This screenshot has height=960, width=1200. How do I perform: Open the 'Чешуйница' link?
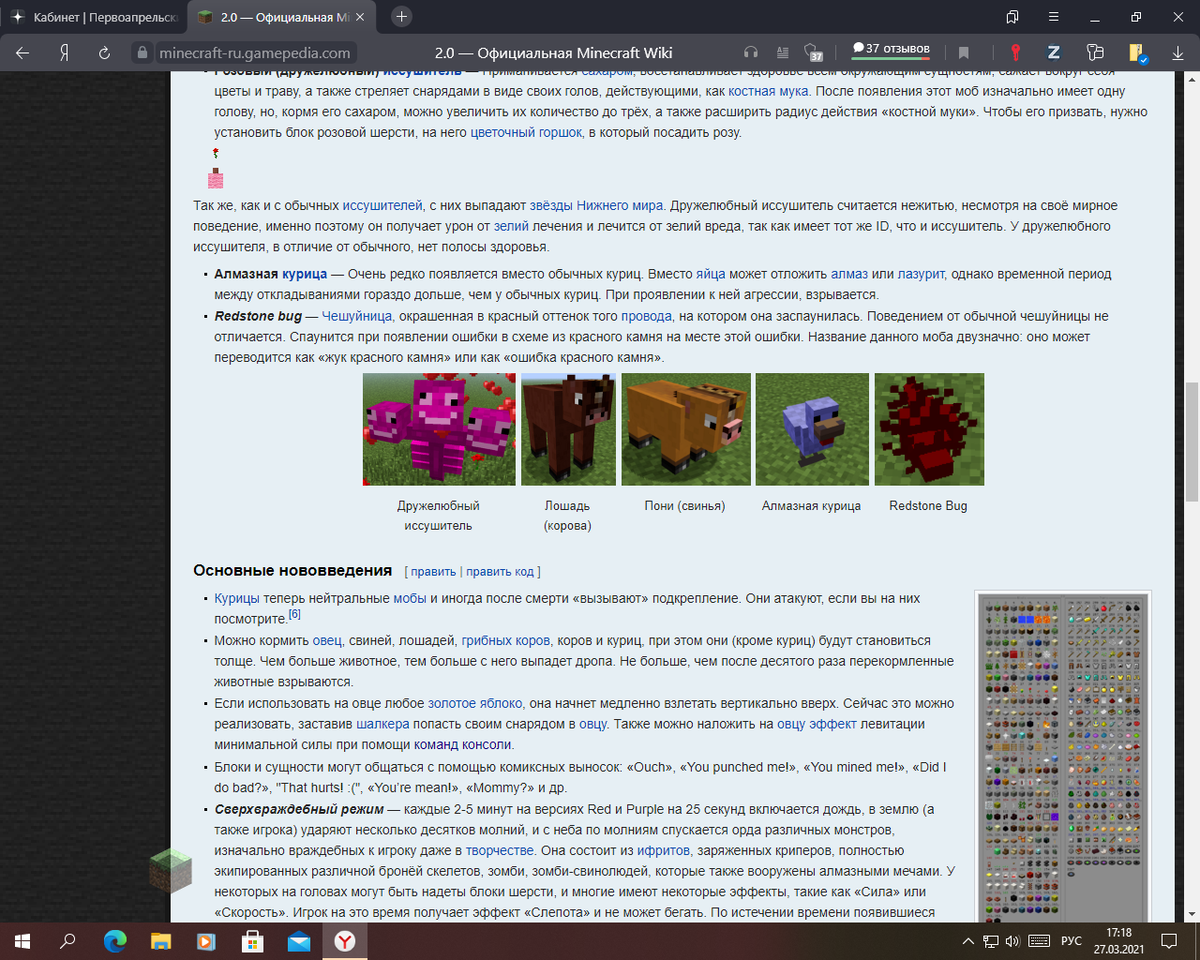[358, 316]
